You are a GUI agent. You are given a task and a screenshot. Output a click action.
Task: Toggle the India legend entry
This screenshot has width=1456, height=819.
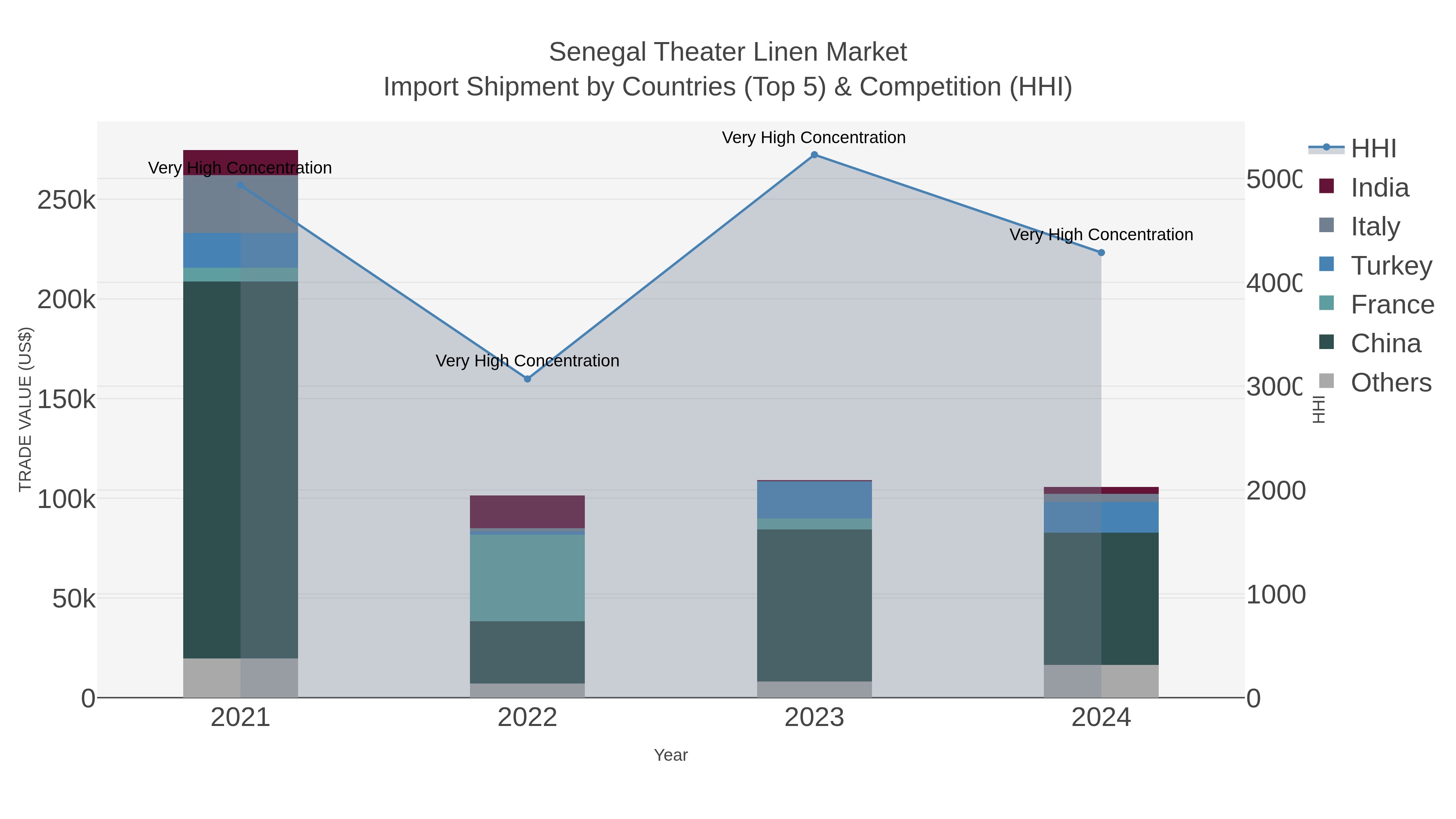pos(1364,188)
